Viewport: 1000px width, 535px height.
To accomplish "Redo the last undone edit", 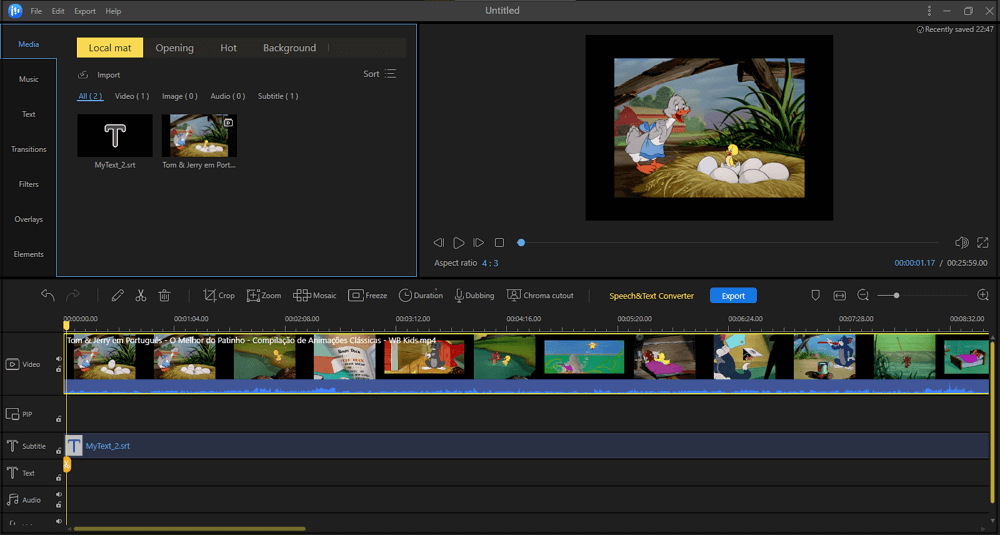I will (x=73, y=295).
